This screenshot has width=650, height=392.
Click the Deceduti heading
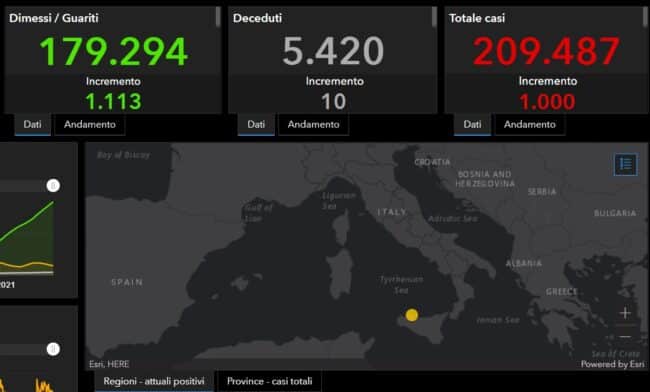point(257,18)
